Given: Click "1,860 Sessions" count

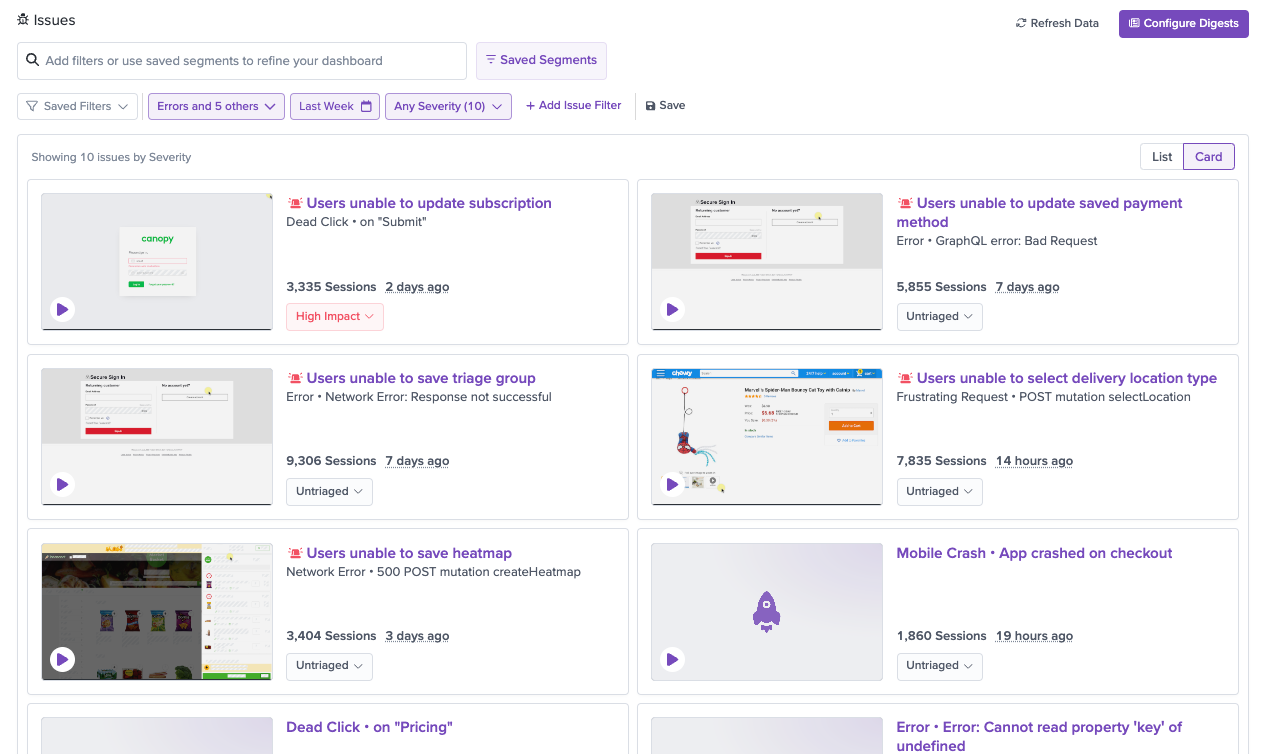Looking at the screenshot, I should pyautogui.click(x=942, y=636).
